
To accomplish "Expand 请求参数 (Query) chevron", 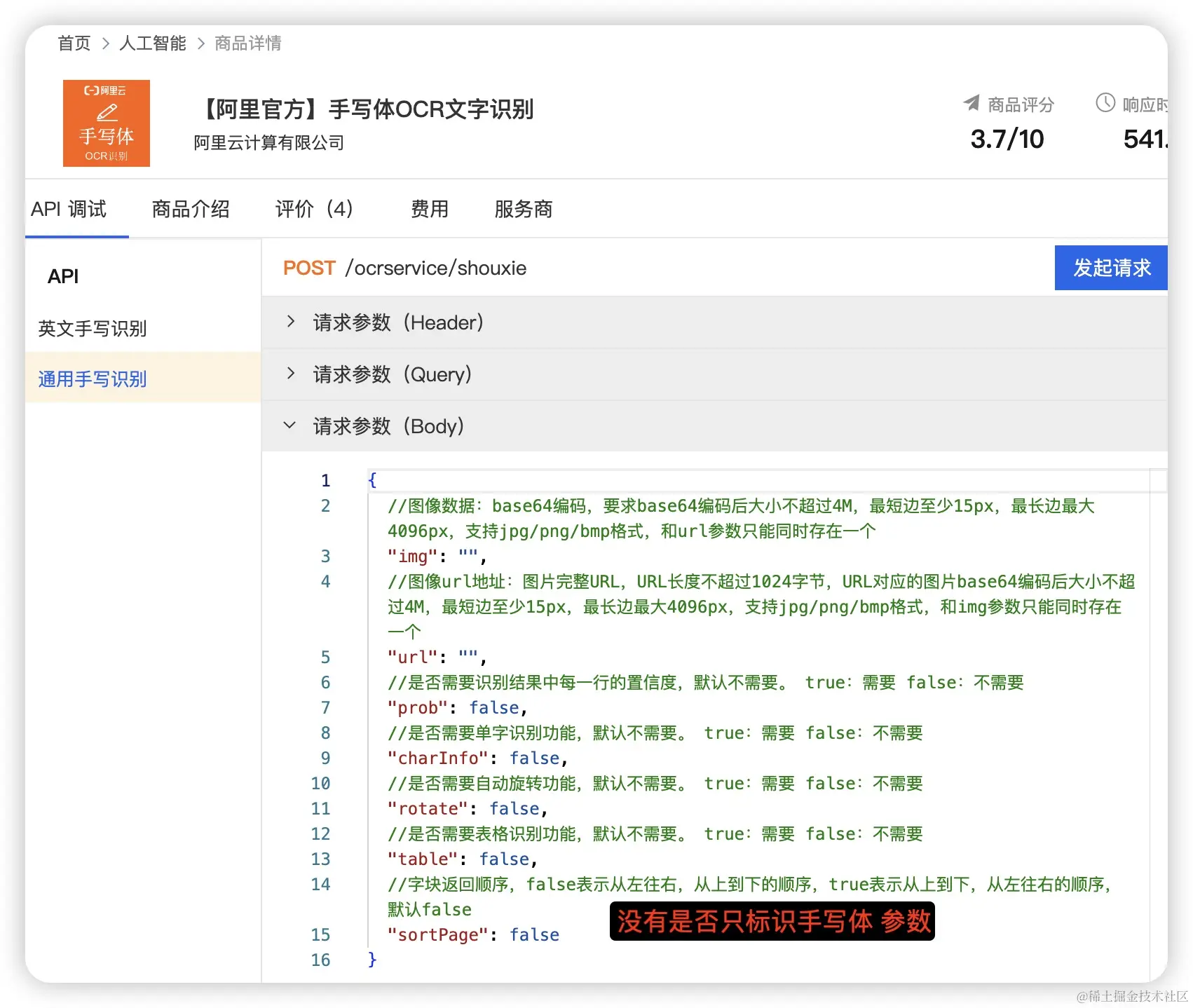I will click(x=291, y=374).
